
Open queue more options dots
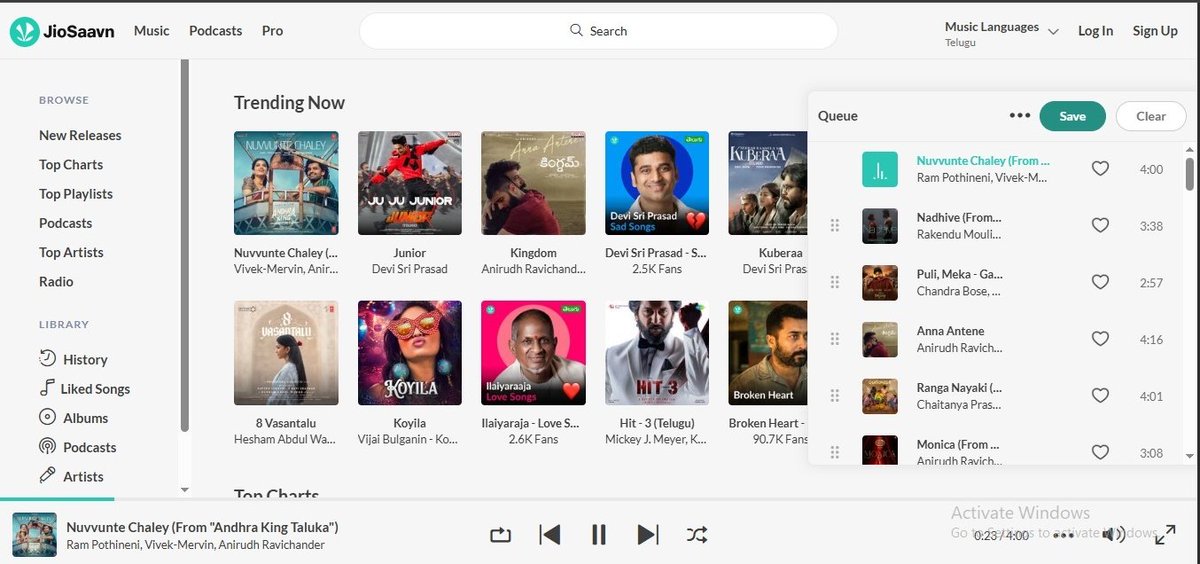click(1020, 116)
